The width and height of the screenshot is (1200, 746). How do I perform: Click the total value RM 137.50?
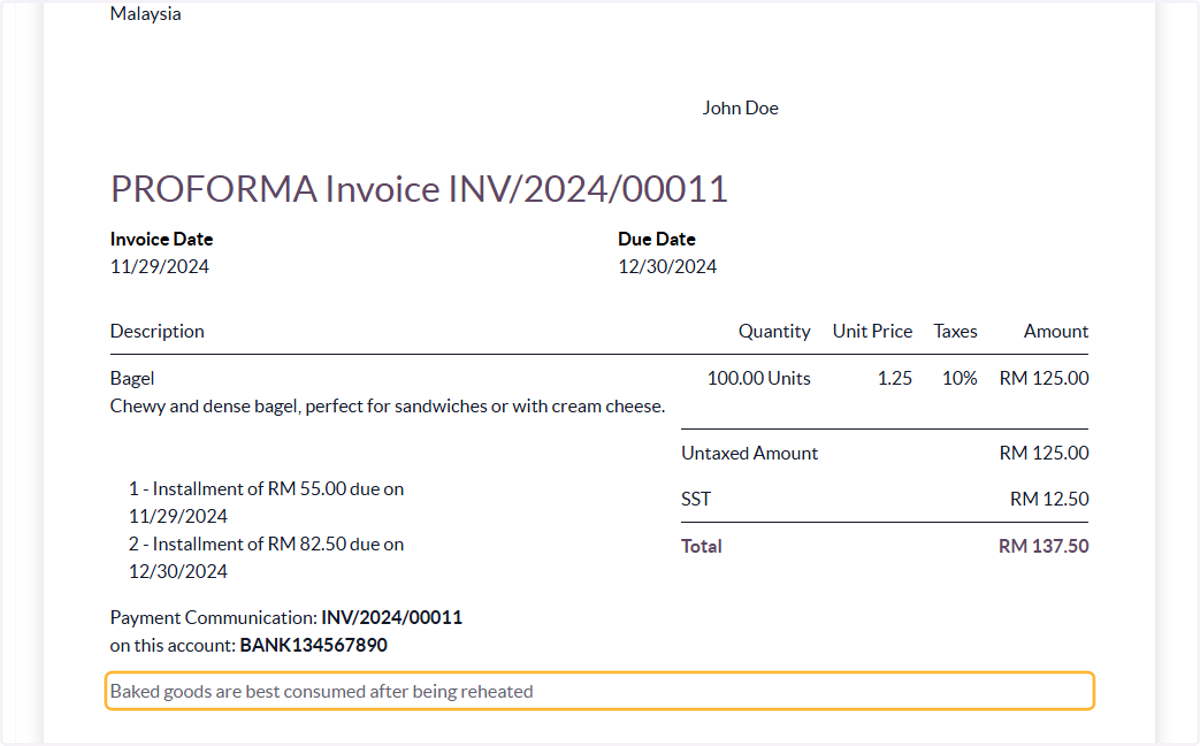pos(1044,546)
